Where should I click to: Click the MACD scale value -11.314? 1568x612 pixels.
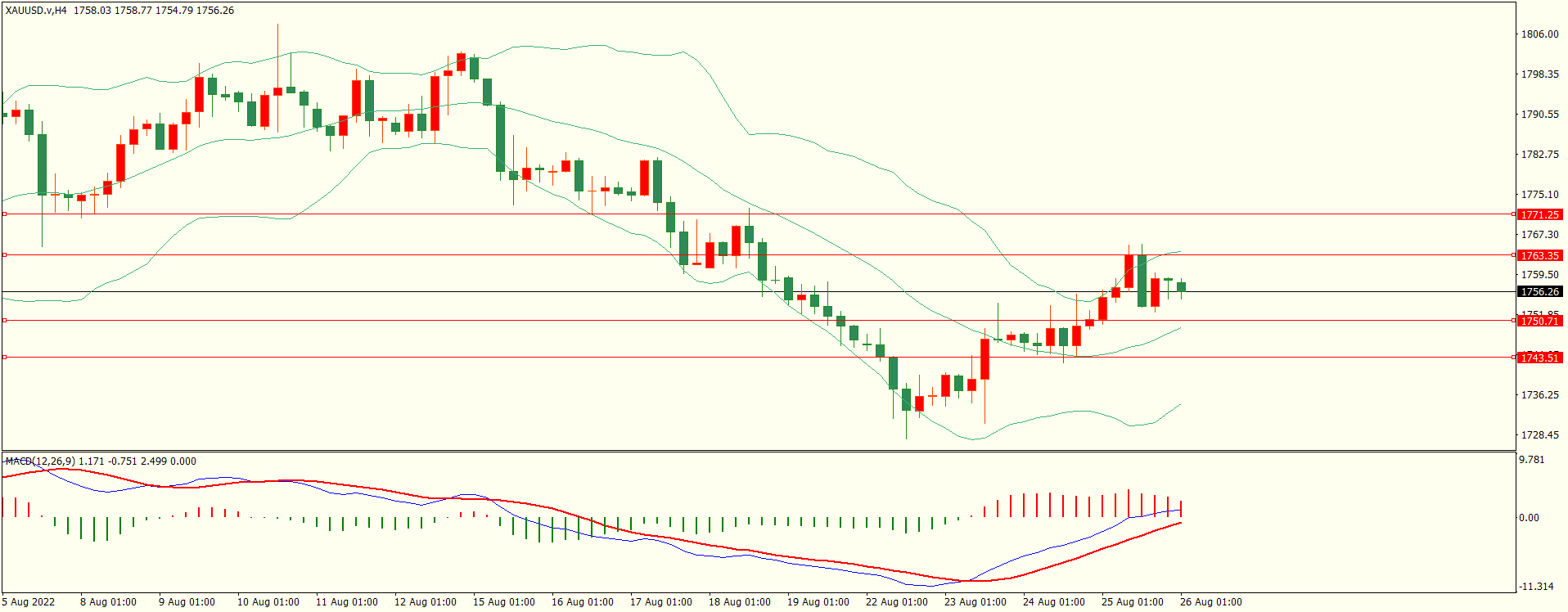click(x=1536, y=587)
